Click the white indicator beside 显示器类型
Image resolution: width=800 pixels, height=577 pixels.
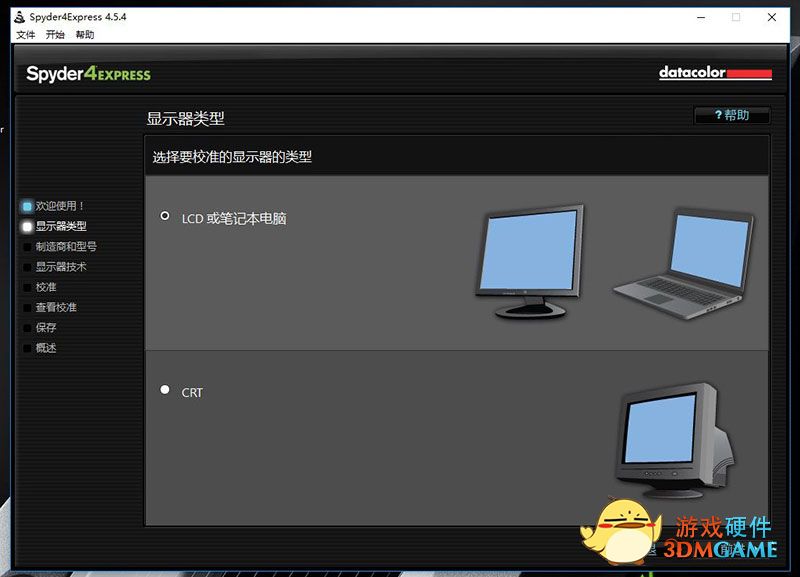(27, 227)
